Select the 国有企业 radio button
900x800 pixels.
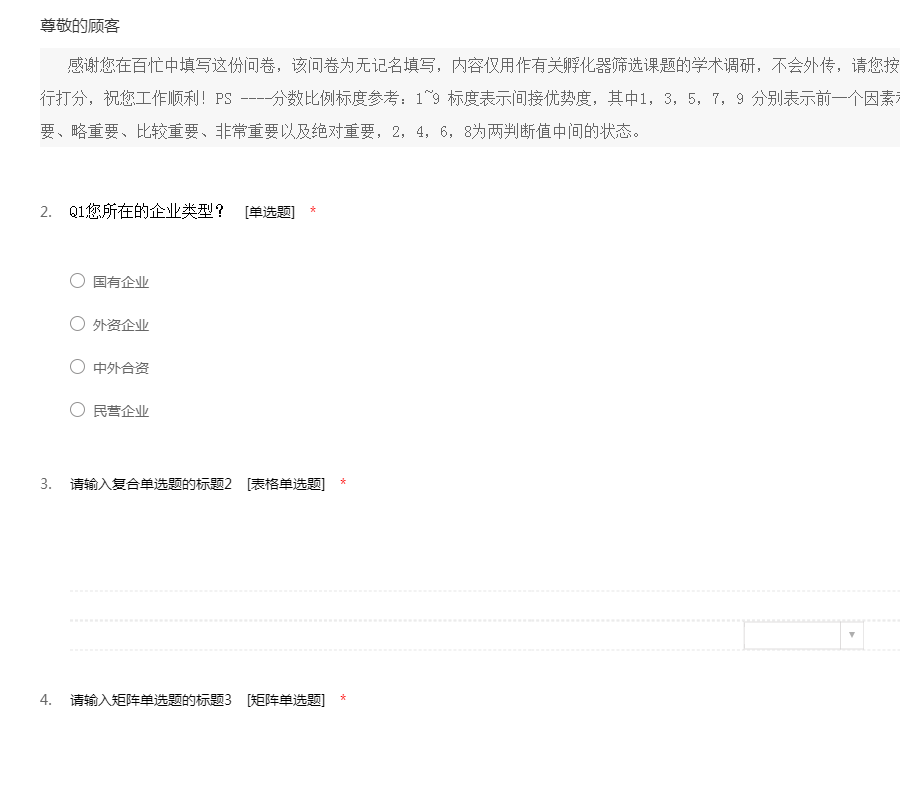click(78, 281)
